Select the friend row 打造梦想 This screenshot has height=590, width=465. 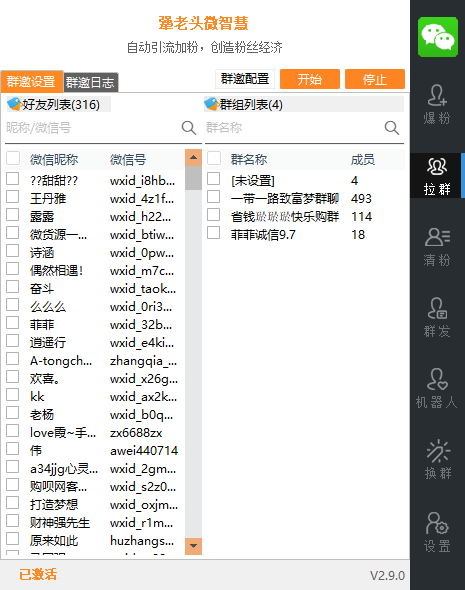(x=95, y=505)
